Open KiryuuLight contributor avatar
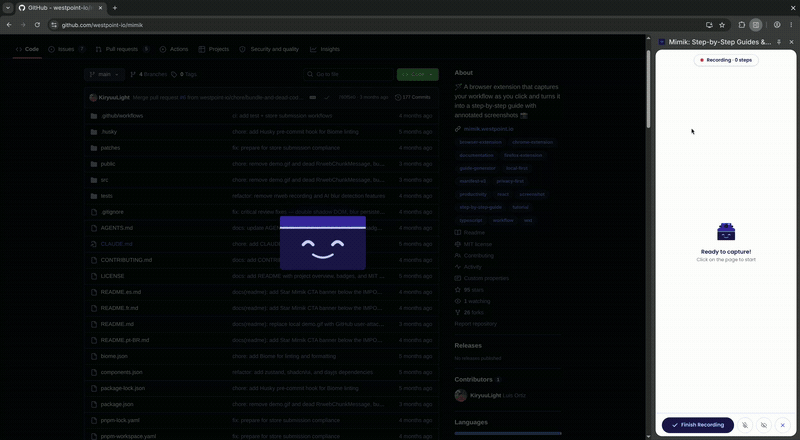This screenshot has height=440, width=800. click(x=461, y=396)
